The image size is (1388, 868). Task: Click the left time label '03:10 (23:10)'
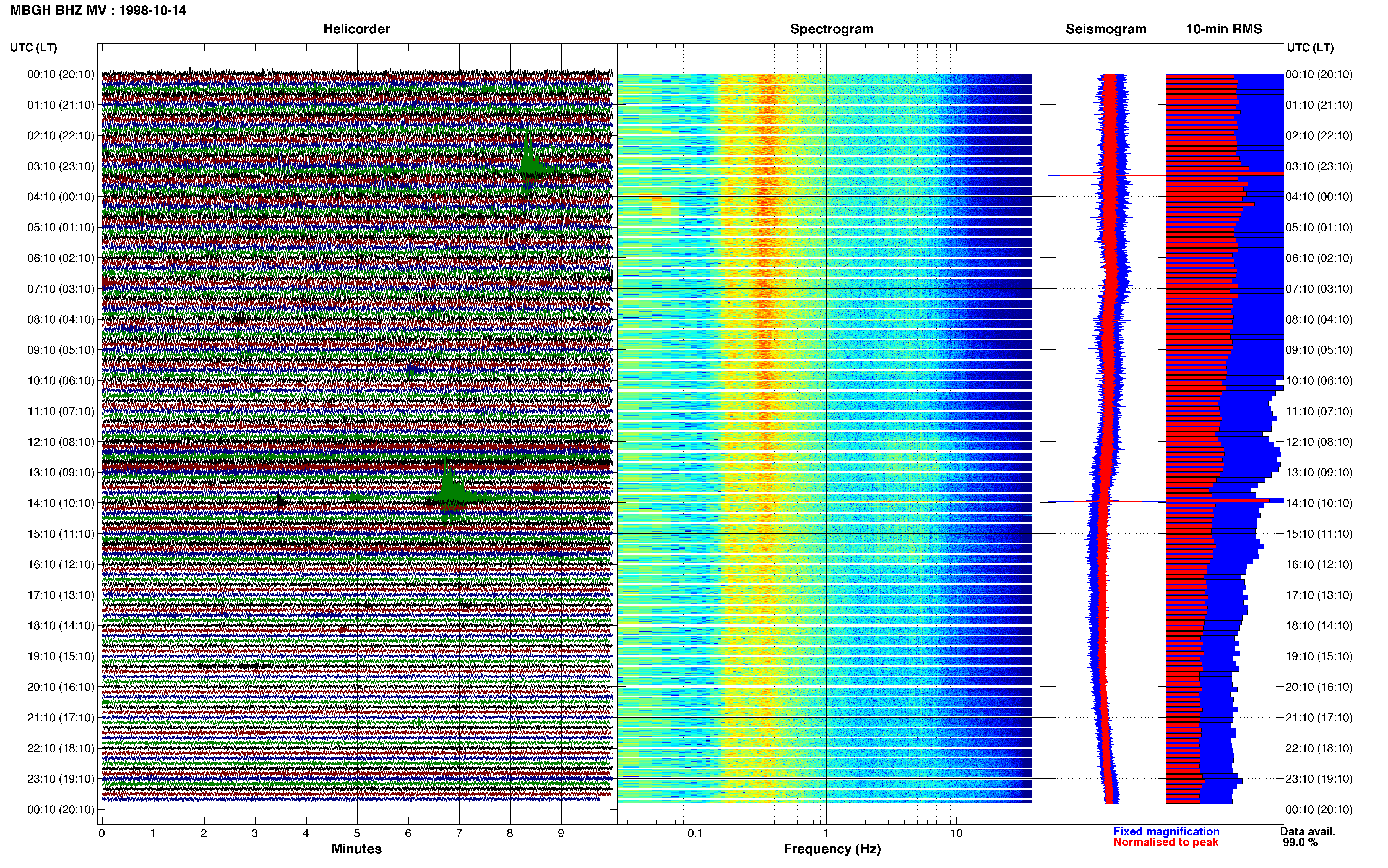pos(61,166)
